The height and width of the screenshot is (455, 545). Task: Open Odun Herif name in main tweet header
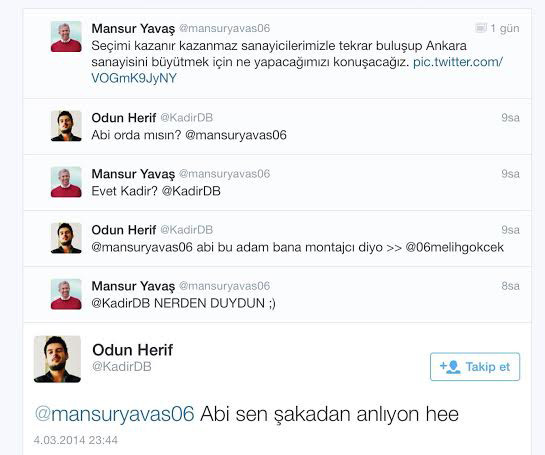pyautogui.click(x=132, y=350)
